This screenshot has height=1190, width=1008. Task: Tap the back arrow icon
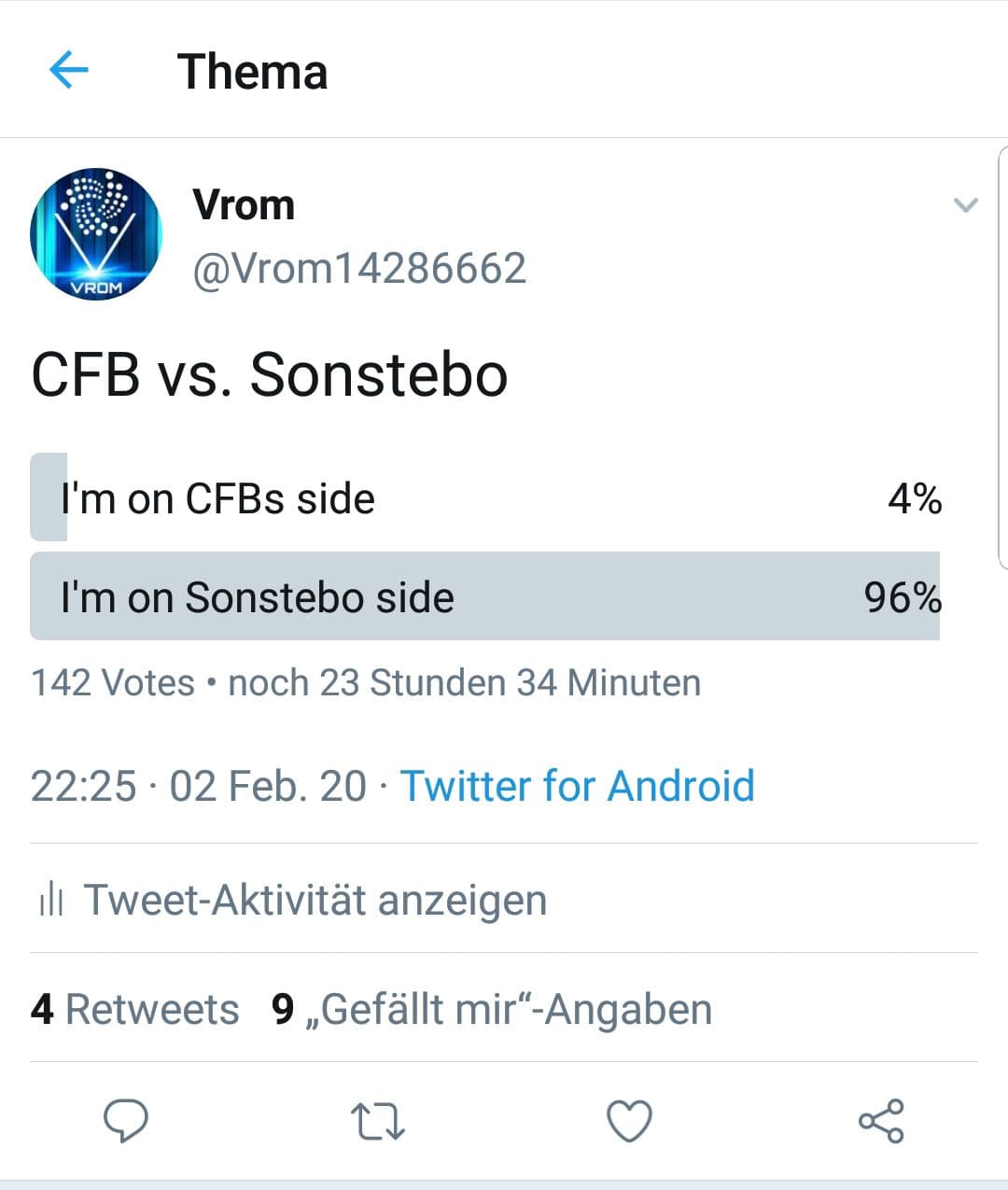pyautogui.click(x=68, y=70)
